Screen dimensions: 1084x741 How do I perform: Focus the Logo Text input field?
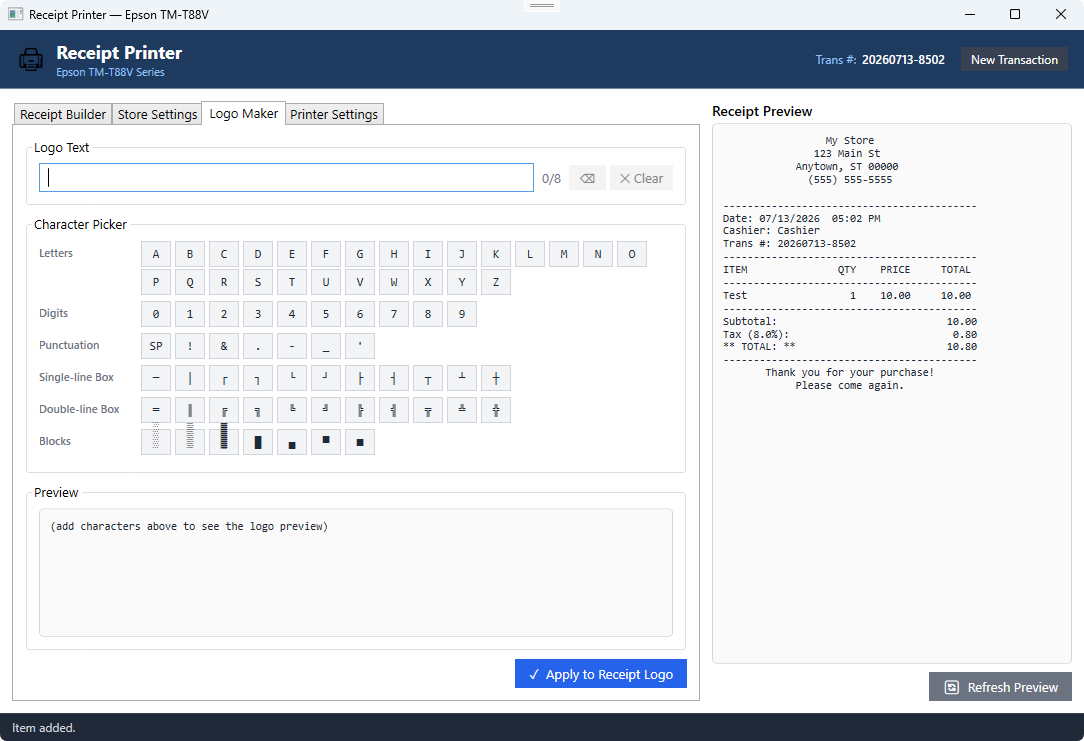[x=286, y=178]
